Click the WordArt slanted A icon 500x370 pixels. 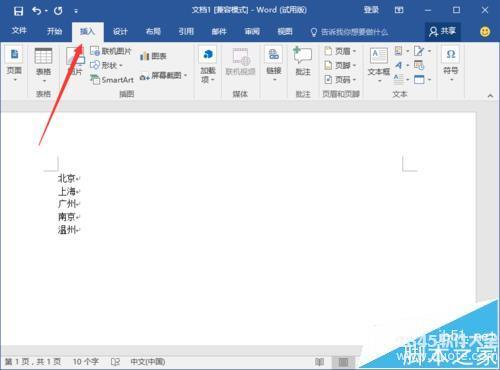[x=398, y=65]
